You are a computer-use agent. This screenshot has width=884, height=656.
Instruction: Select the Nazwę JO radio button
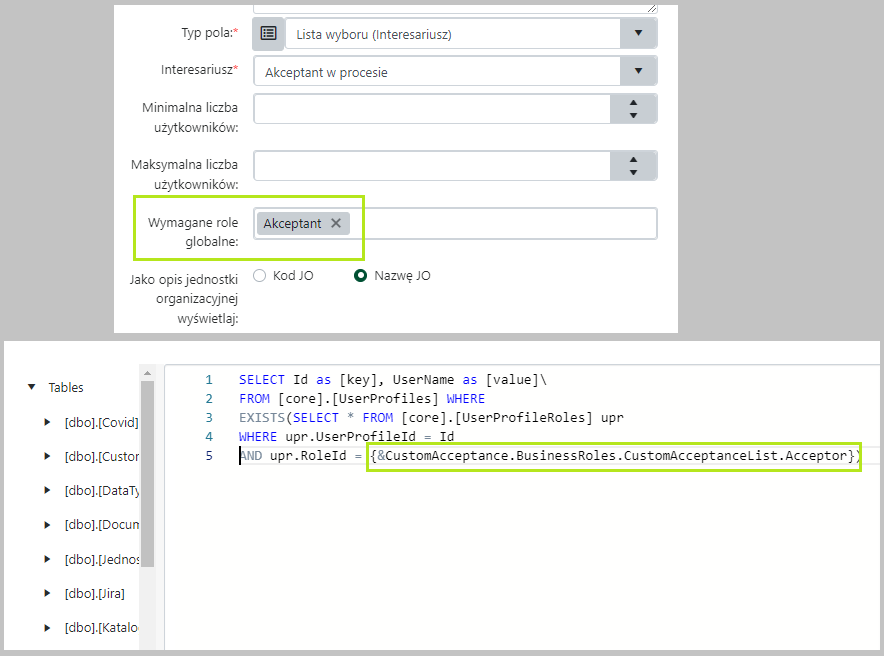coord(361,276)
